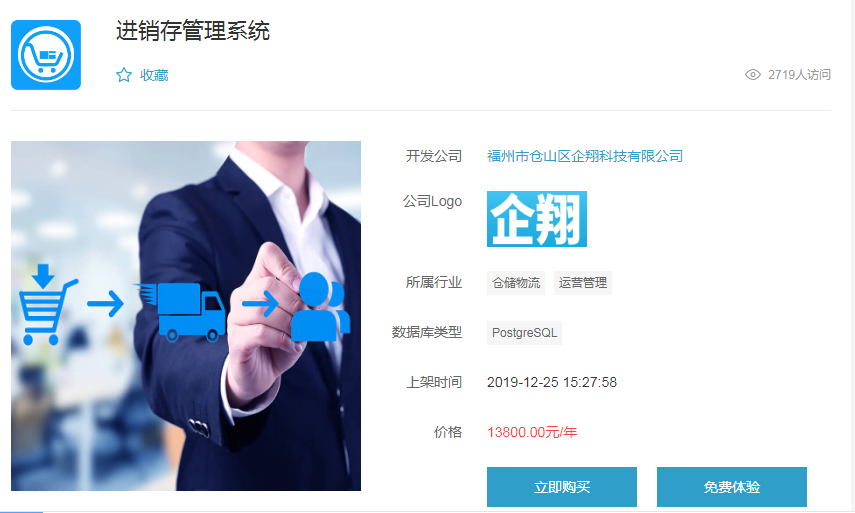Click the 立即购买 button

562,487
